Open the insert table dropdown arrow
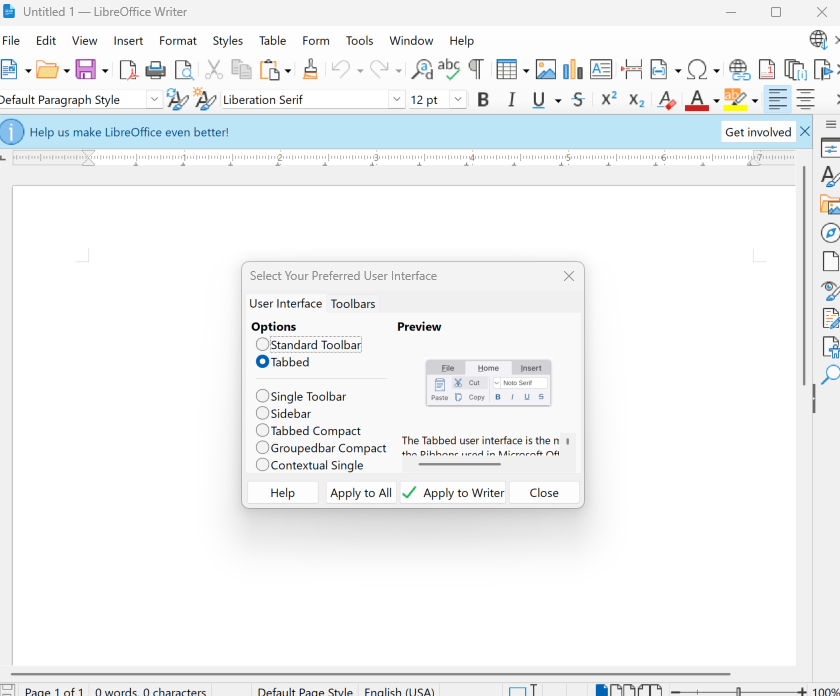This screenshot has height=696, width=840. point(526,71)
